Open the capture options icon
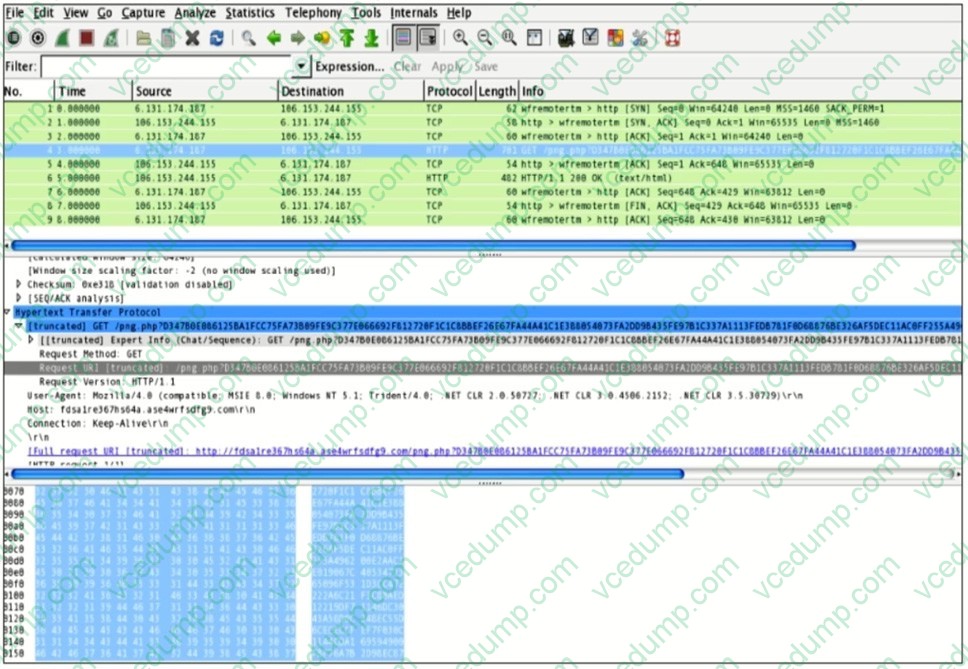 pyautogui.click(x=38, y=38)
